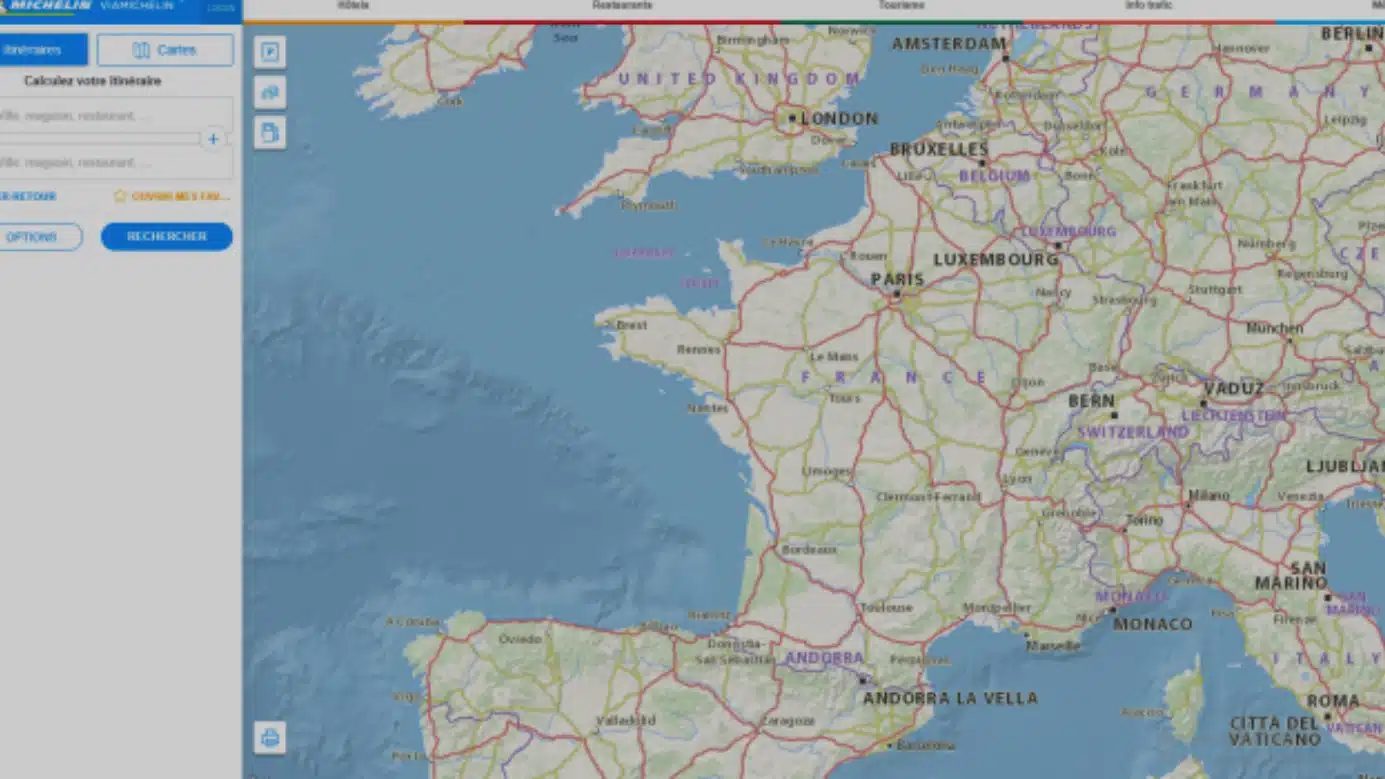
Task: Click the SWITZERLAND country label
Action: click(1133, 432)
